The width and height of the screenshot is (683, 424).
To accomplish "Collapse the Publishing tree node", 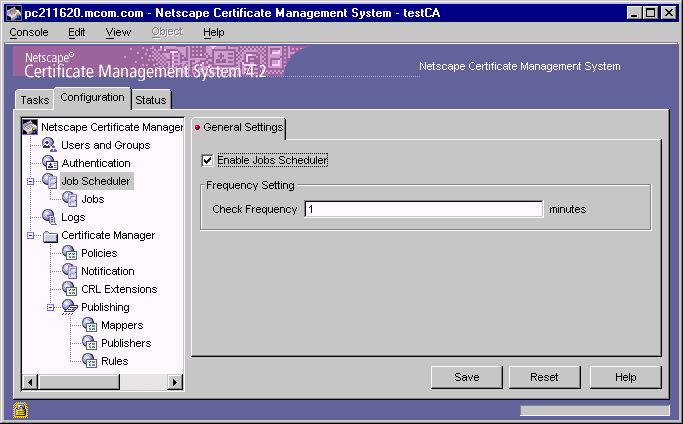I will point(51,307).
